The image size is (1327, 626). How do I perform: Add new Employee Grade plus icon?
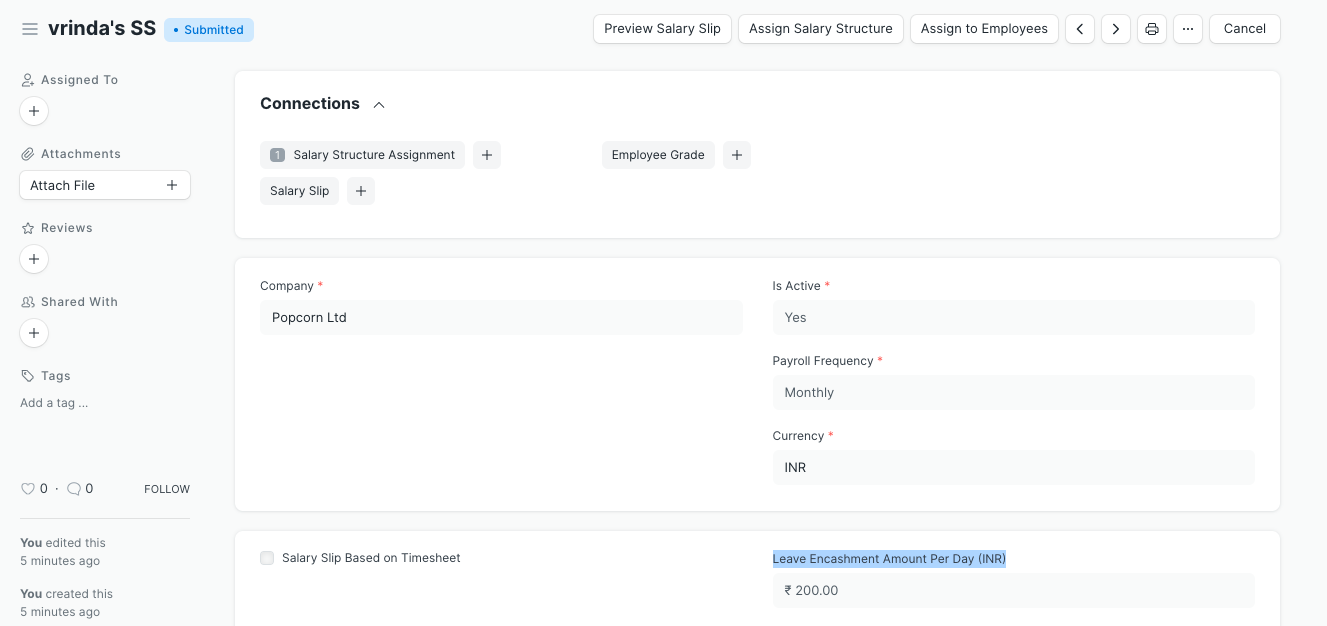click(737, 155)
